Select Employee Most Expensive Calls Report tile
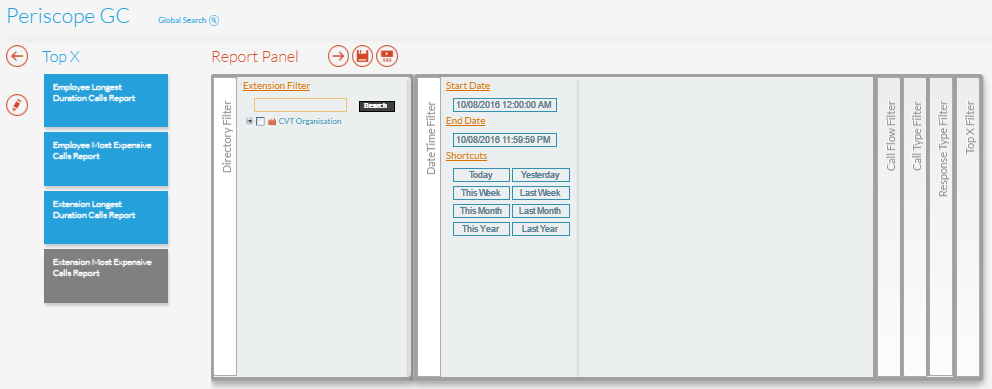Image resolution: width=992 pixels, height=389 pixels. 106,159
